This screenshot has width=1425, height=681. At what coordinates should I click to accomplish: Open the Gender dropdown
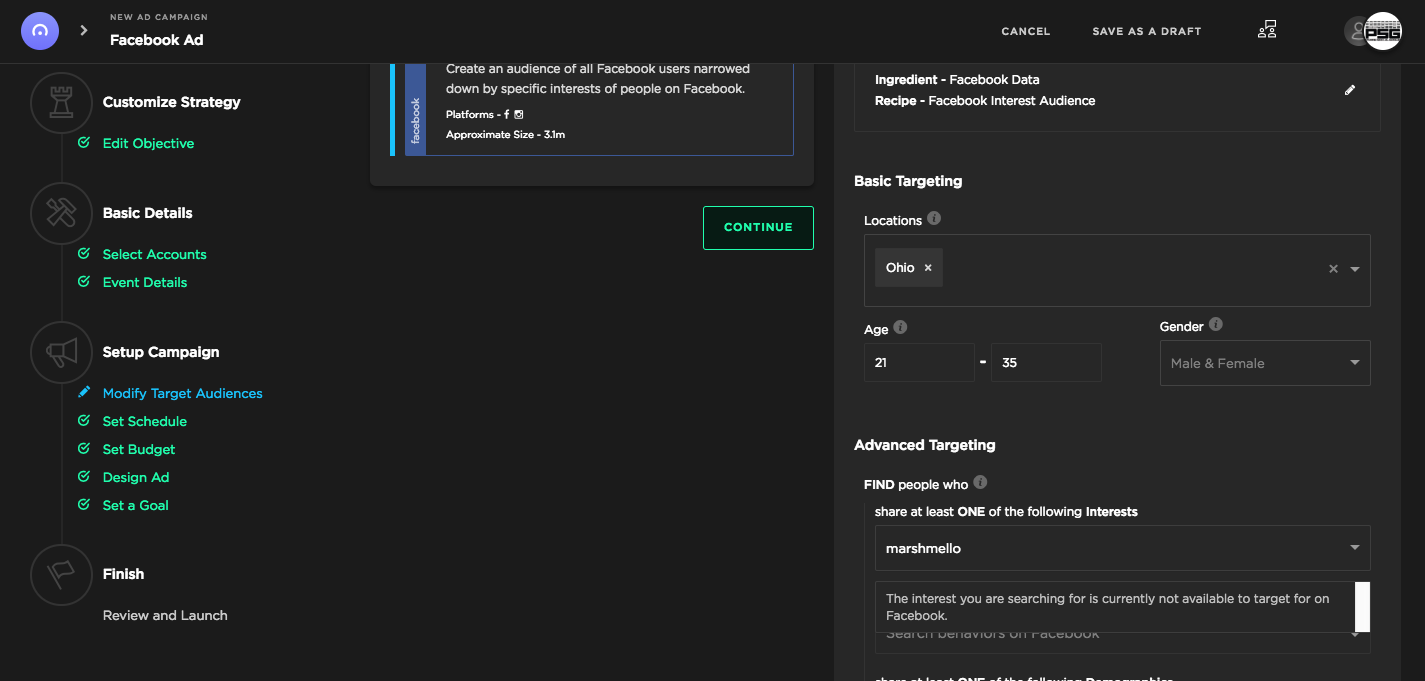1265,363
